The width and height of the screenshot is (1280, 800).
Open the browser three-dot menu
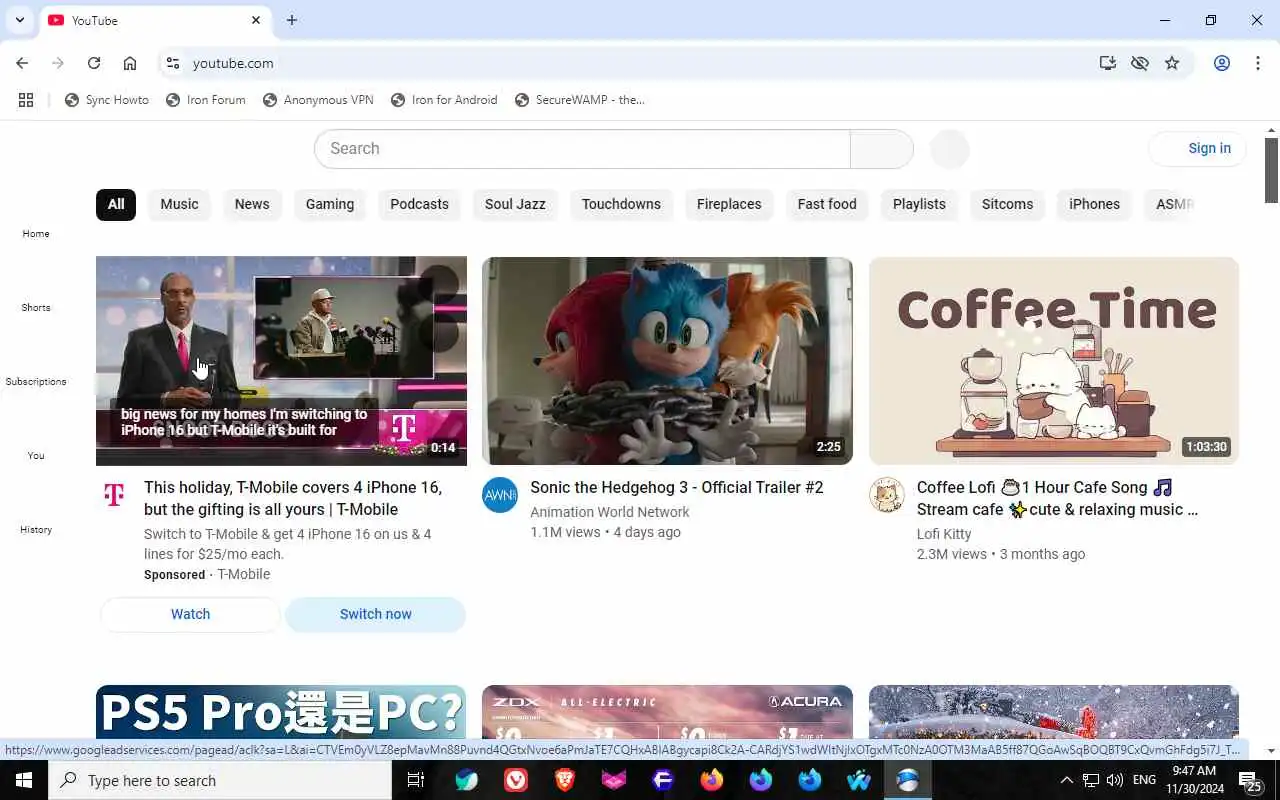tap(1258, 63)
